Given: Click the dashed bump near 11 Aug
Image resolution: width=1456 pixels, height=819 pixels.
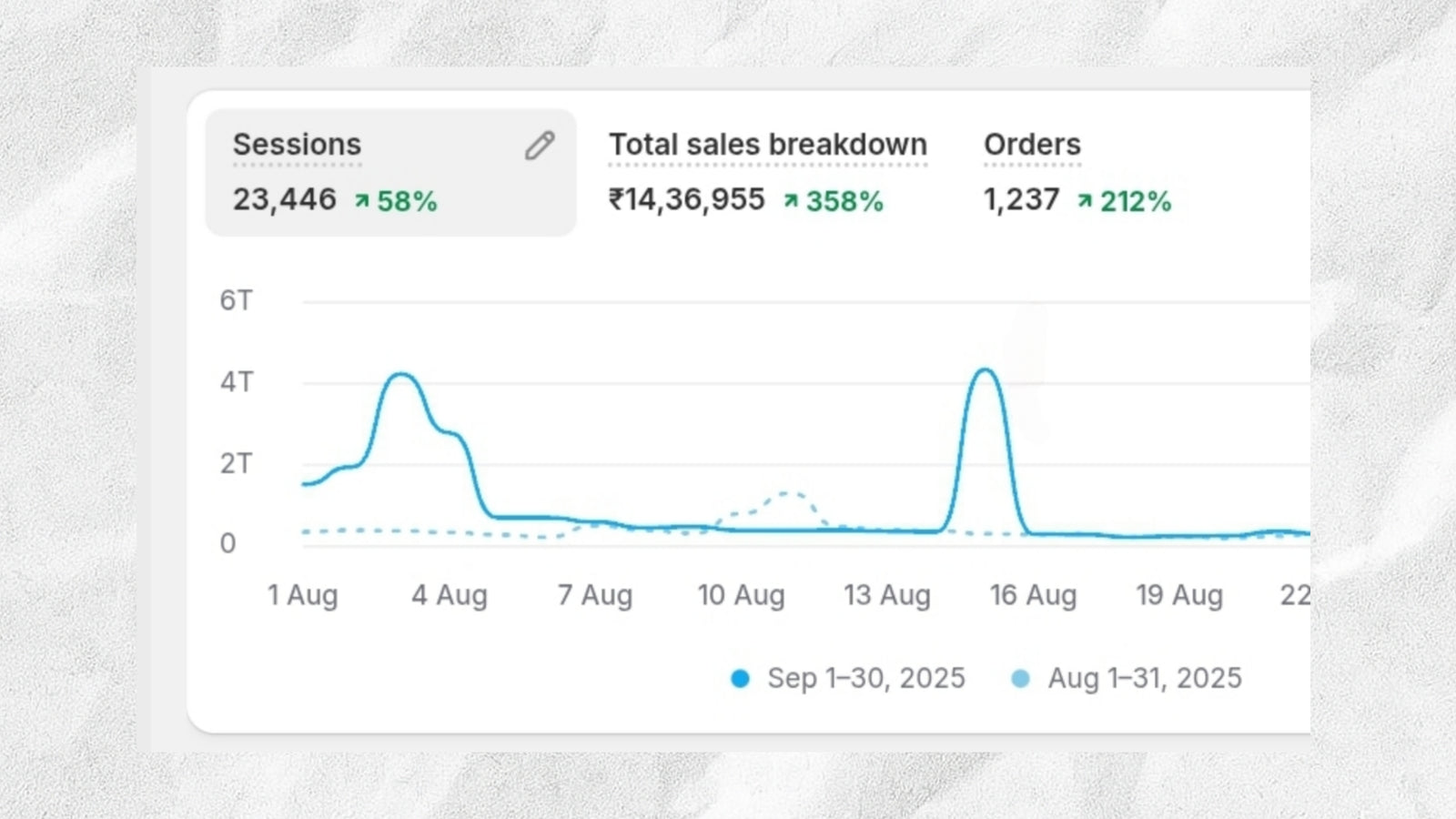Looking at the screenshot, I should (x=788, y=494).
